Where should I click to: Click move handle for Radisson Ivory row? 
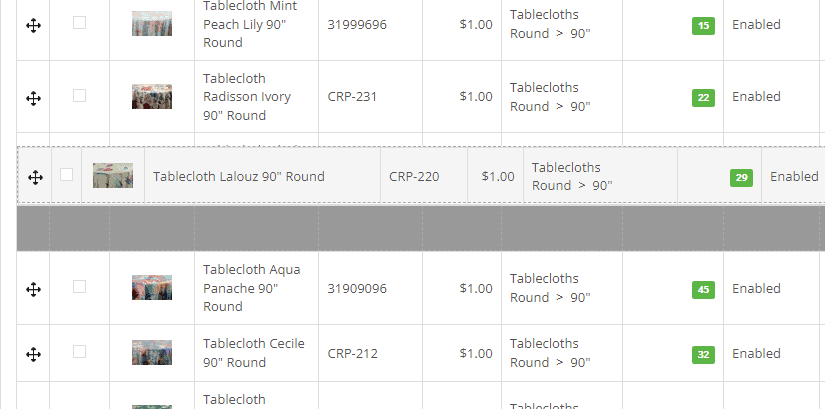pos(33,98)
